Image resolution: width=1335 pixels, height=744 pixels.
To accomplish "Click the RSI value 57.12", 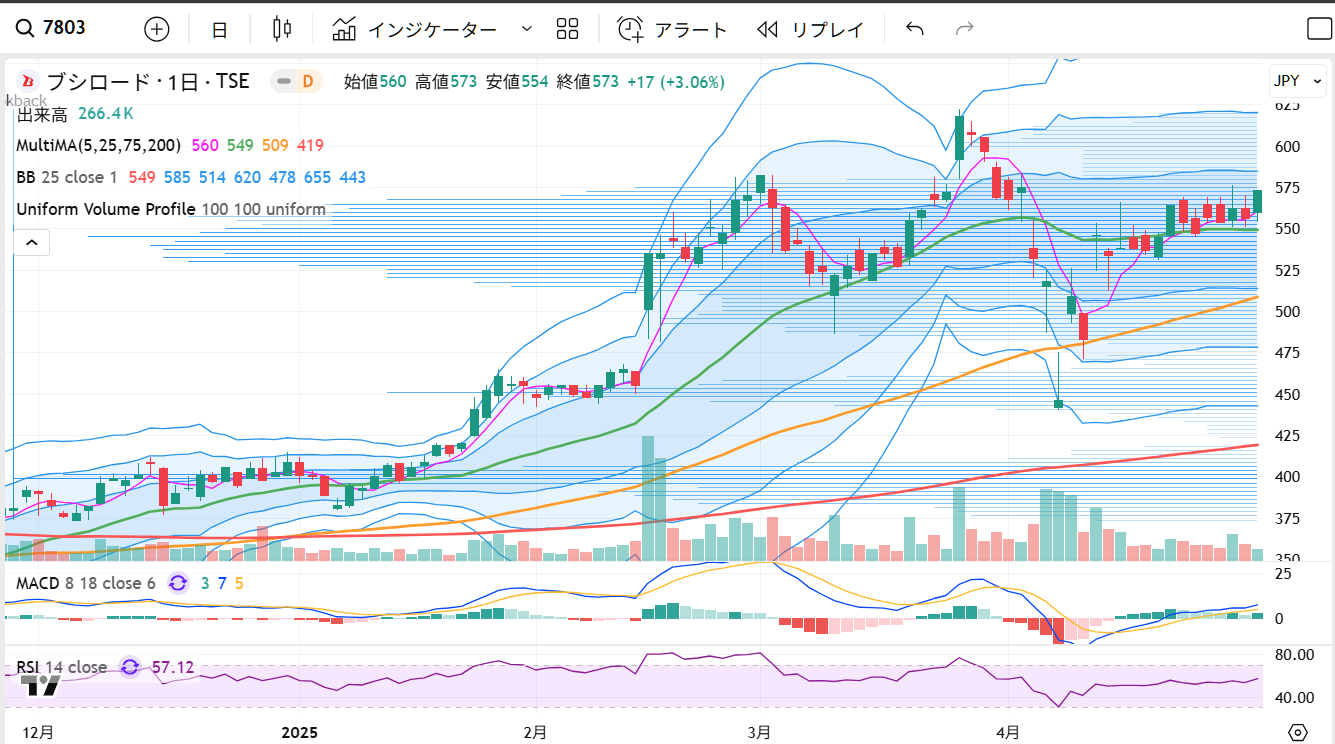I will (x=173, y=667).
